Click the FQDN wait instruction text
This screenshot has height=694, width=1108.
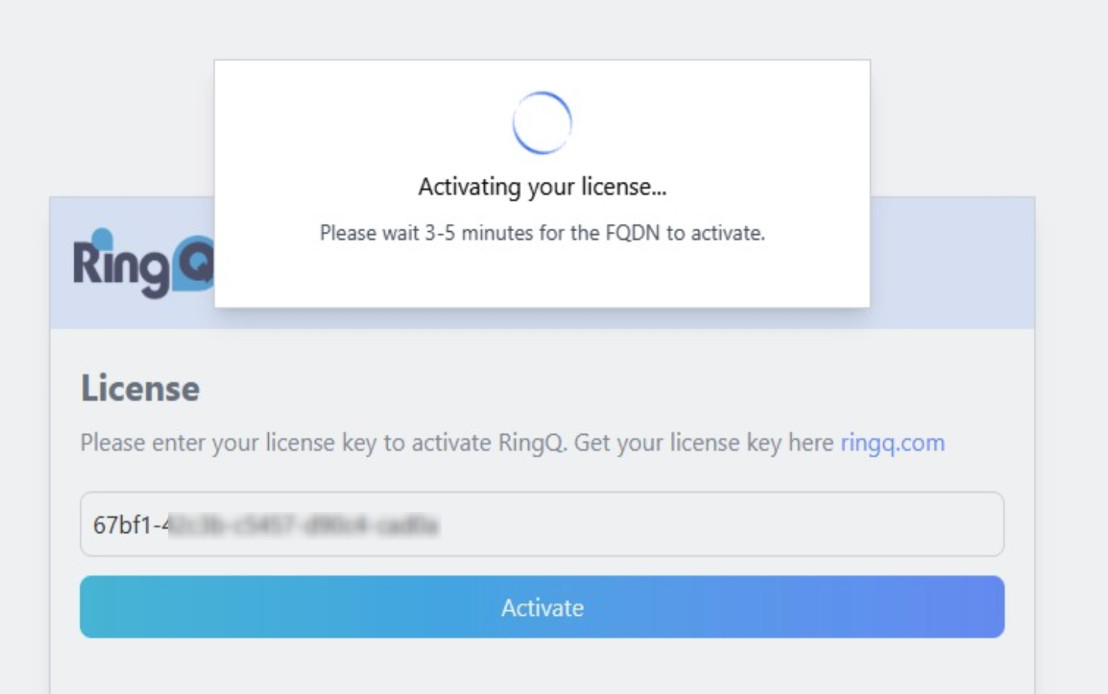[x=541, y=231]
